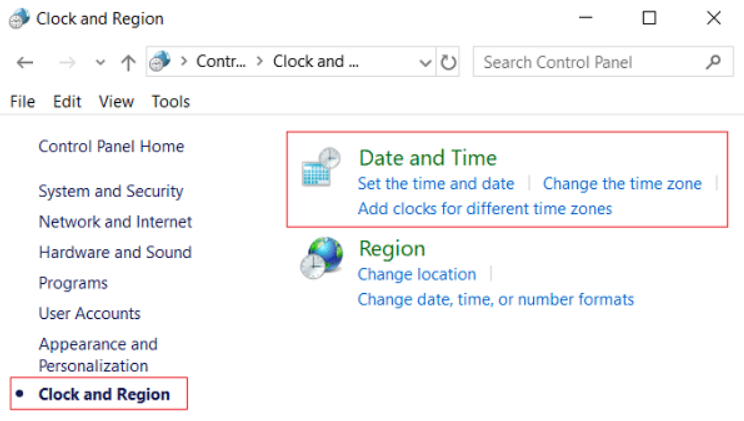Open the View menu
744x421 pixels.
point(116,101)
